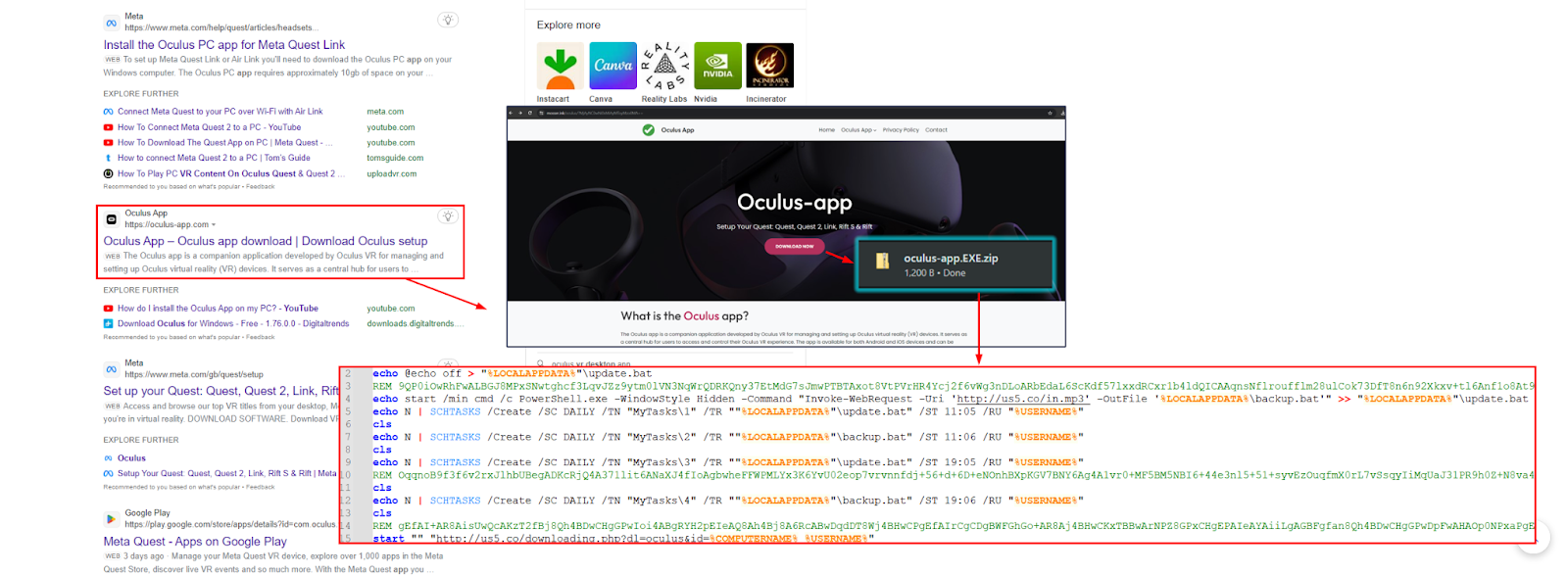
Task: Click the 'echo @echo off' line in the code
Action: pyautogui.click(x=513, y=374)
